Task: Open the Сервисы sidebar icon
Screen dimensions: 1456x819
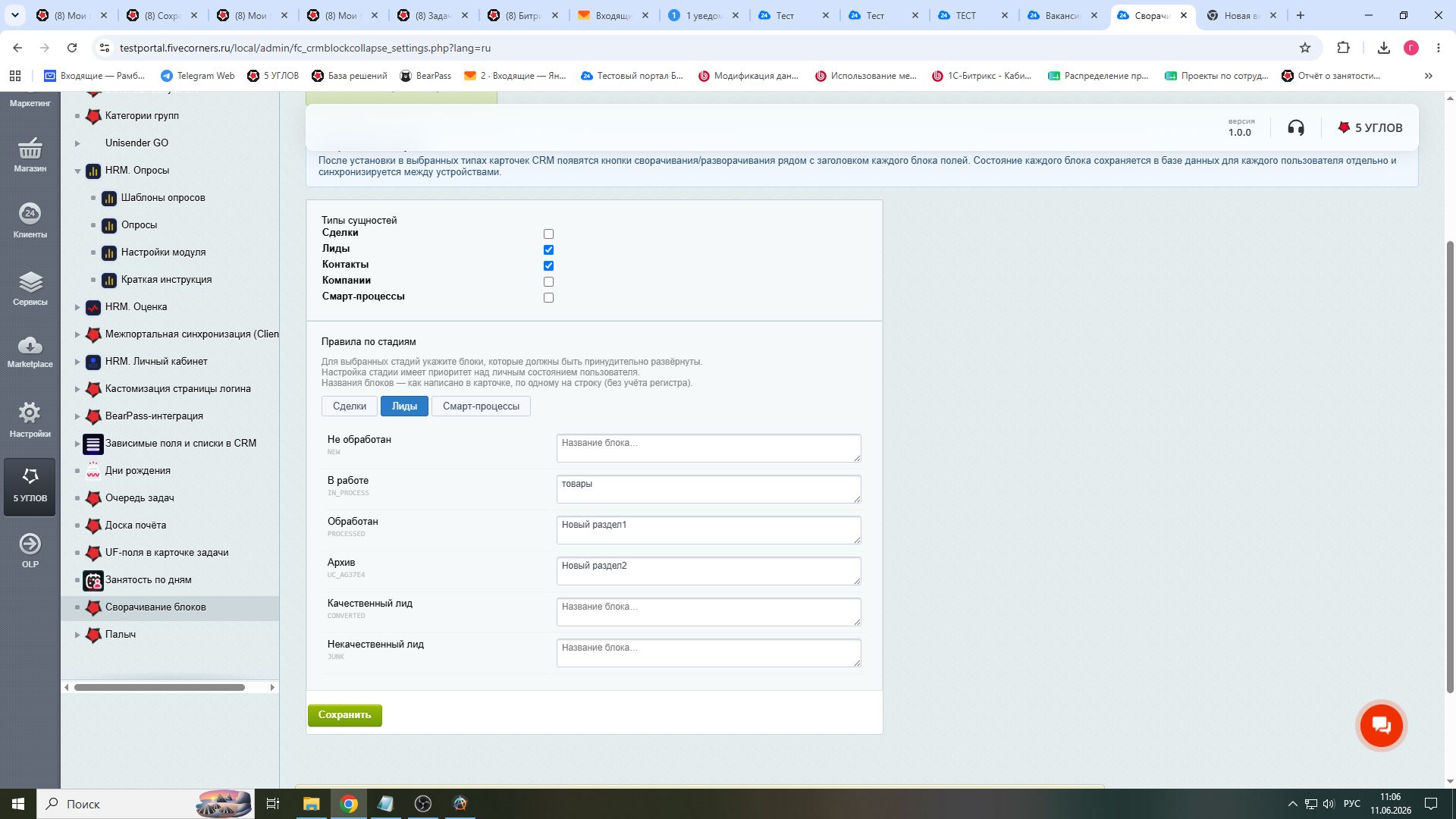Action: [30, 288]
